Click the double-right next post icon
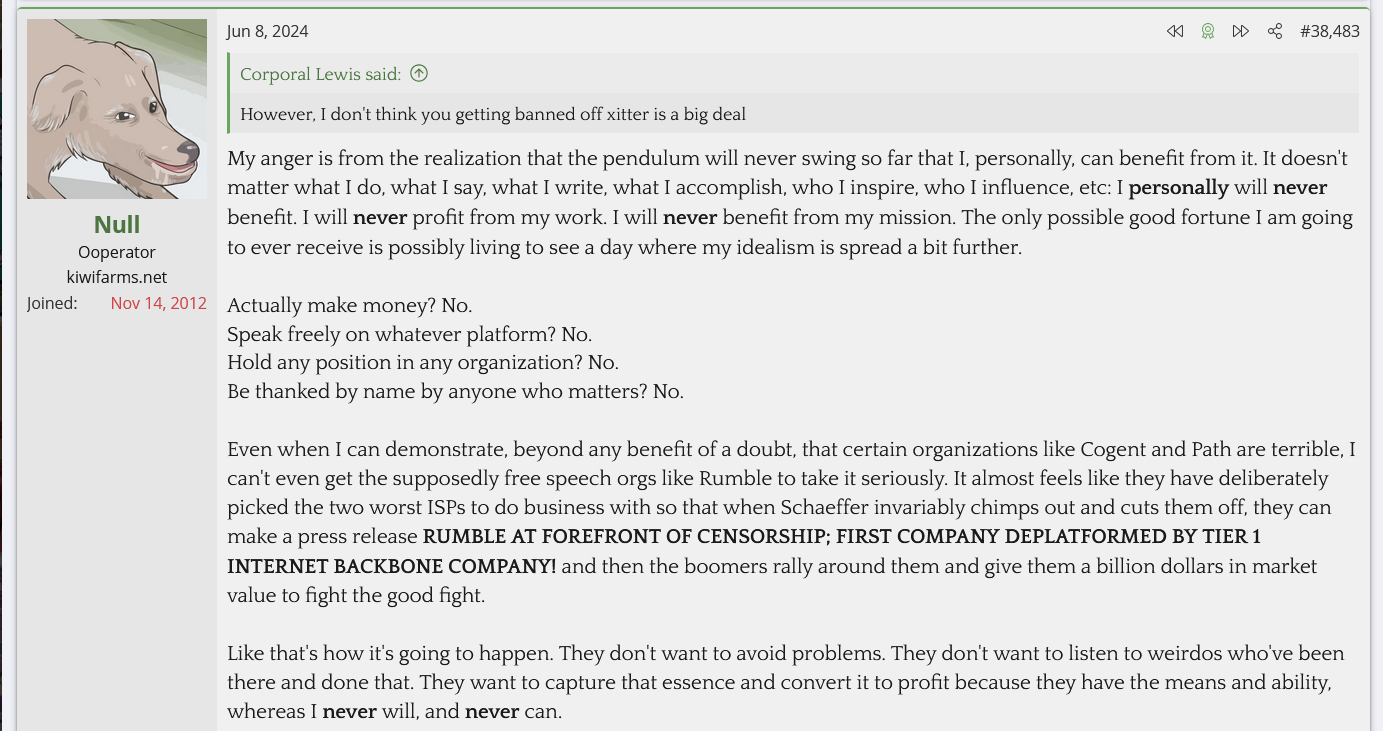Image resolution: width=1383 pixels, height=731 pixels. [x=1241, y=31]
